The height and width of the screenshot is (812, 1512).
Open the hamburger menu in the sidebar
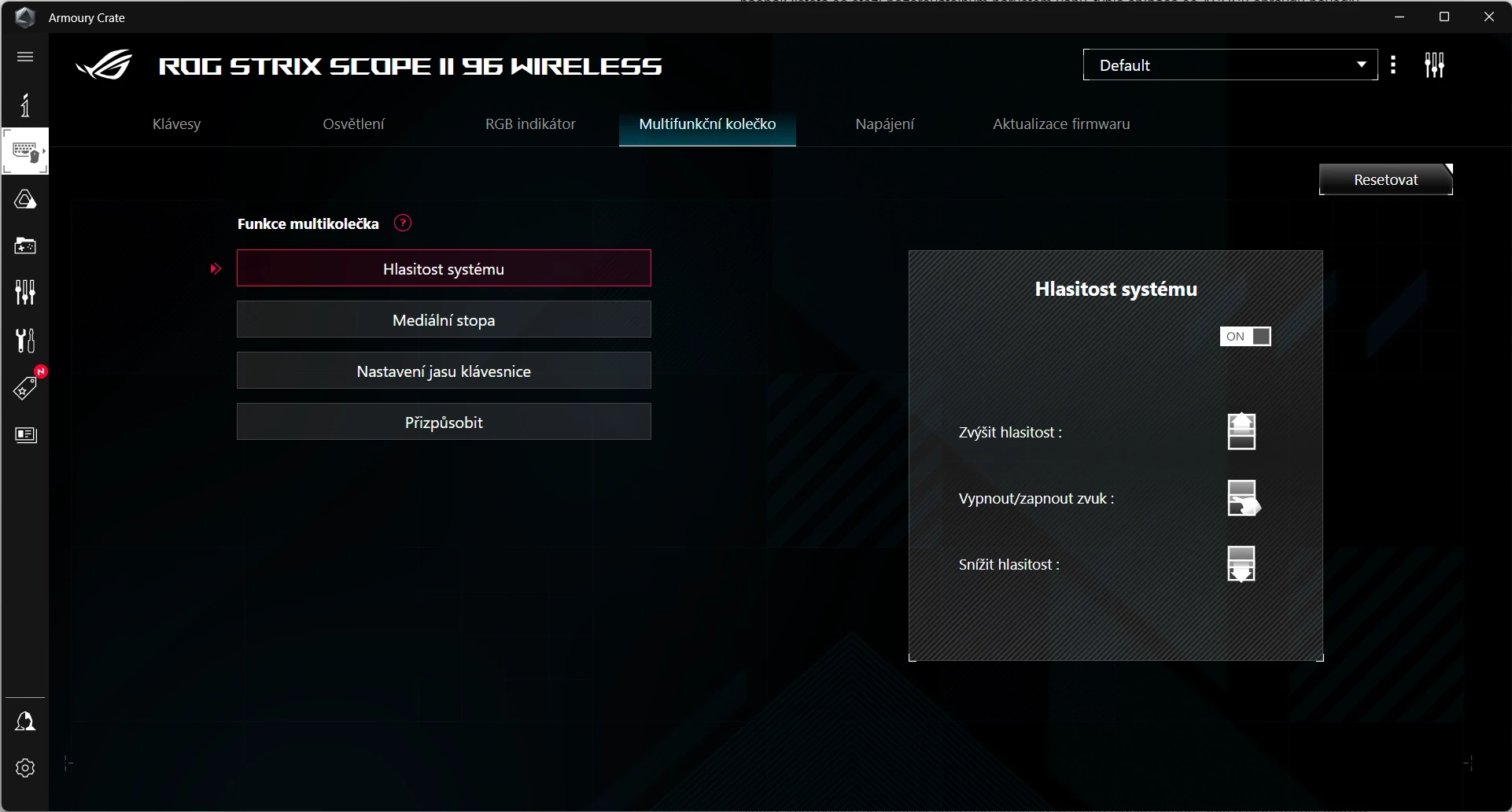tap(25, 57)
